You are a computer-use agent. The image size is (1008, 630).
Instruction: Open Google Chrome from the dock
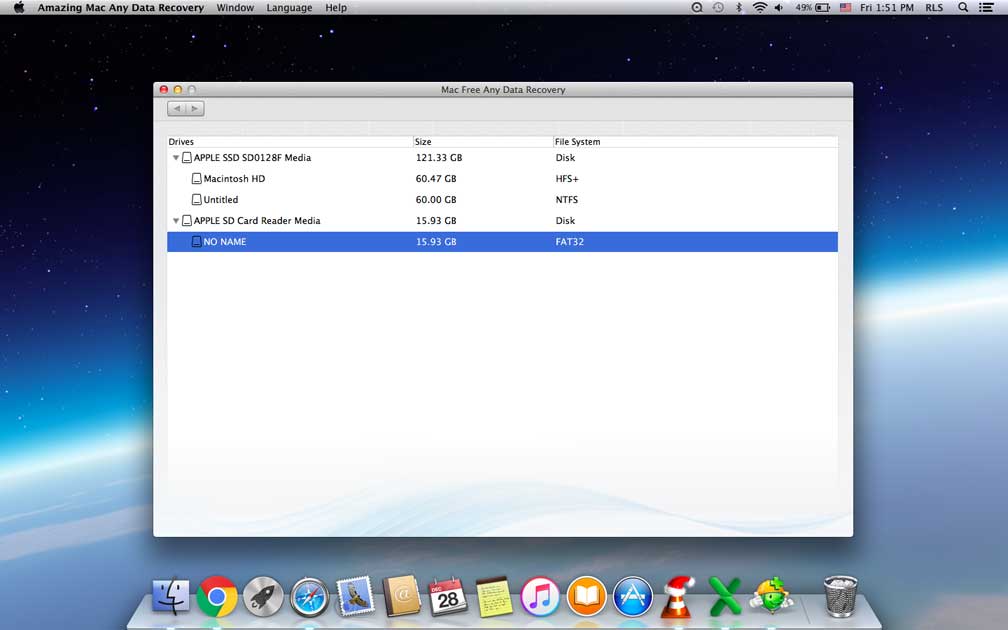[x=217, y=597]
